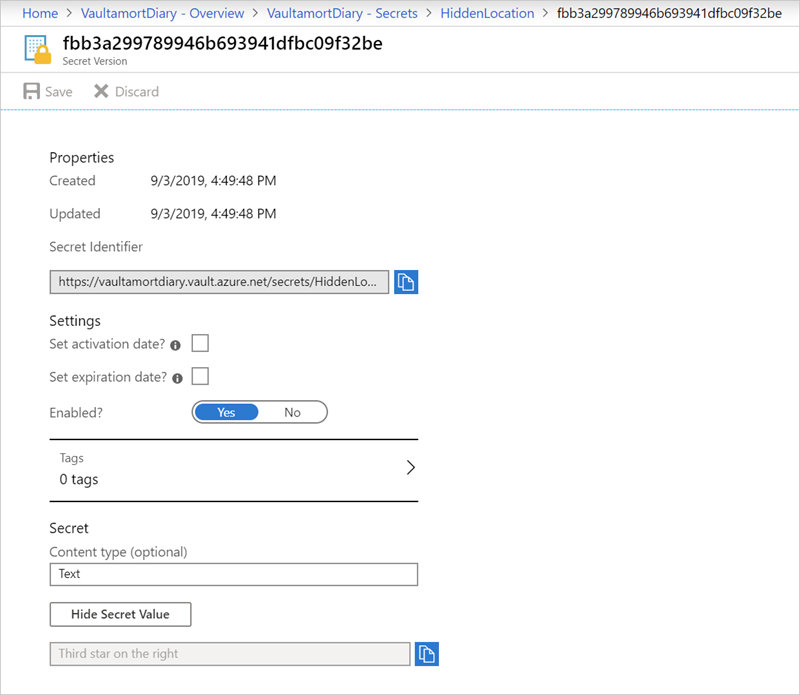Click the 'Secret Identifier' label
This screenshot has width=800, height=695.
[x=96, y=247]
